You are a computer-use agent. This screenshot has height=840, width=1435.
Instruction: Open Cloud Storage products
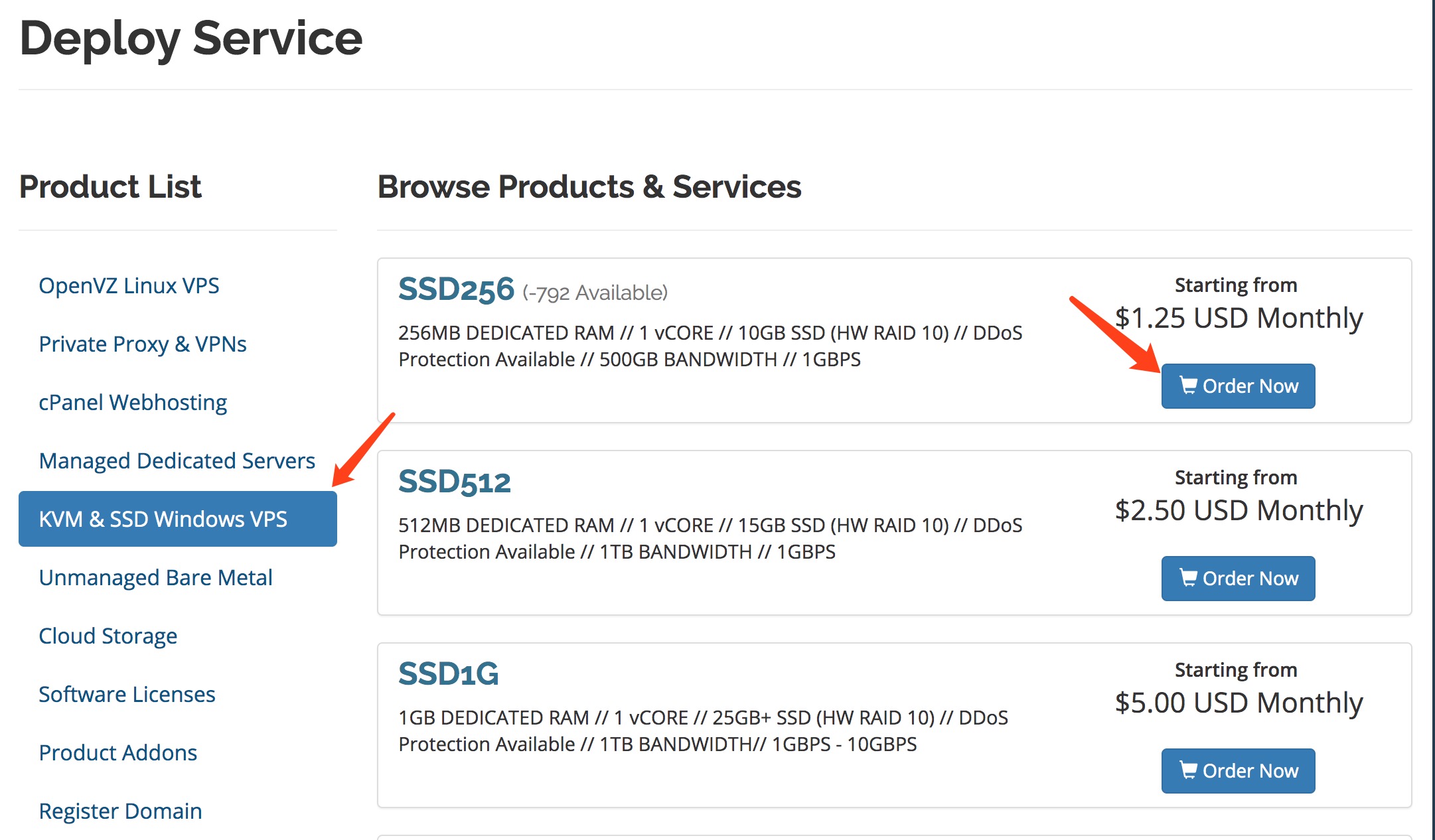pos(108,636)
